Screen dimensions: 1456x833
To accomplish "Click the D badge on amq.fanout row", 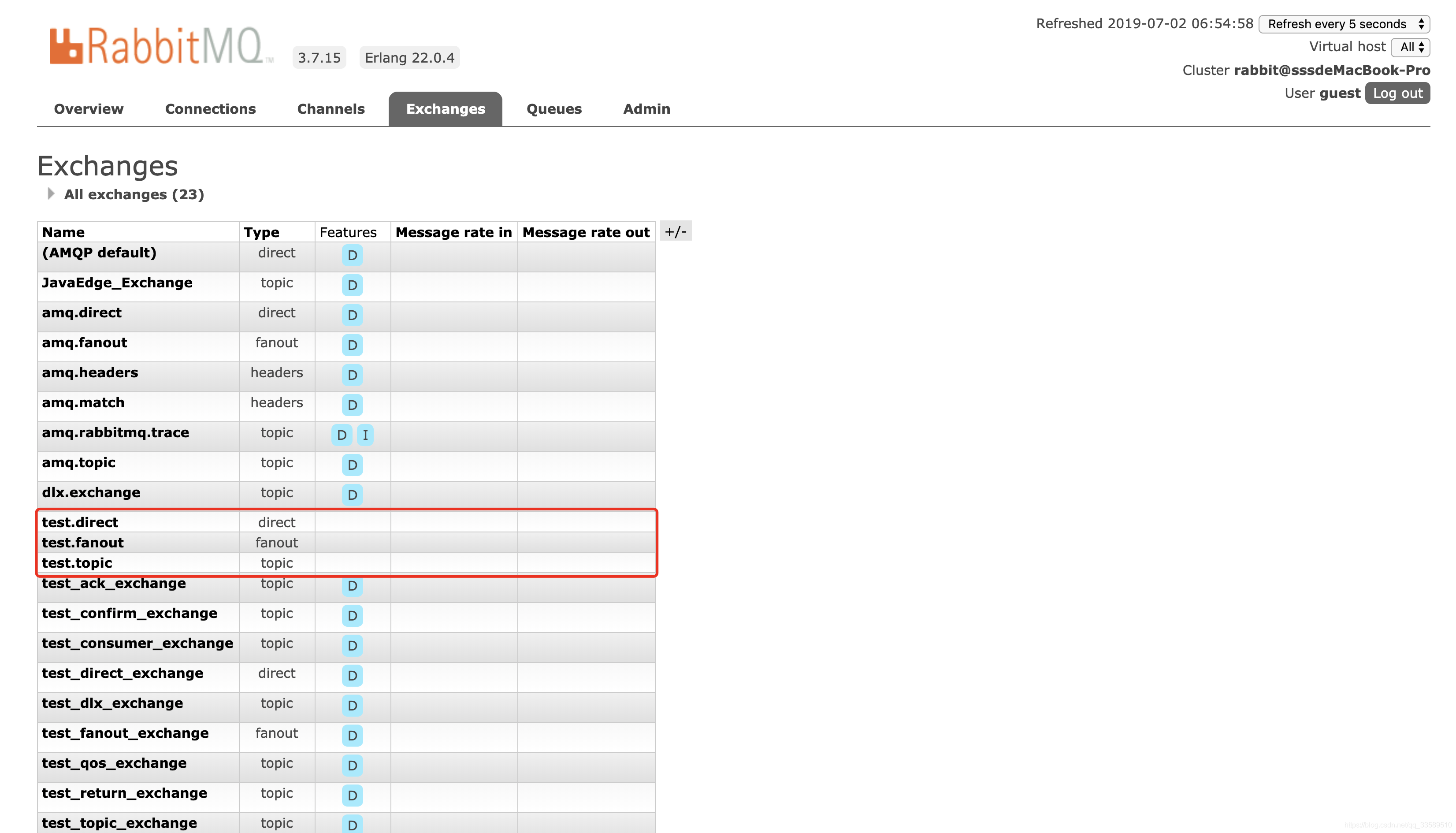I will [352, 345].
